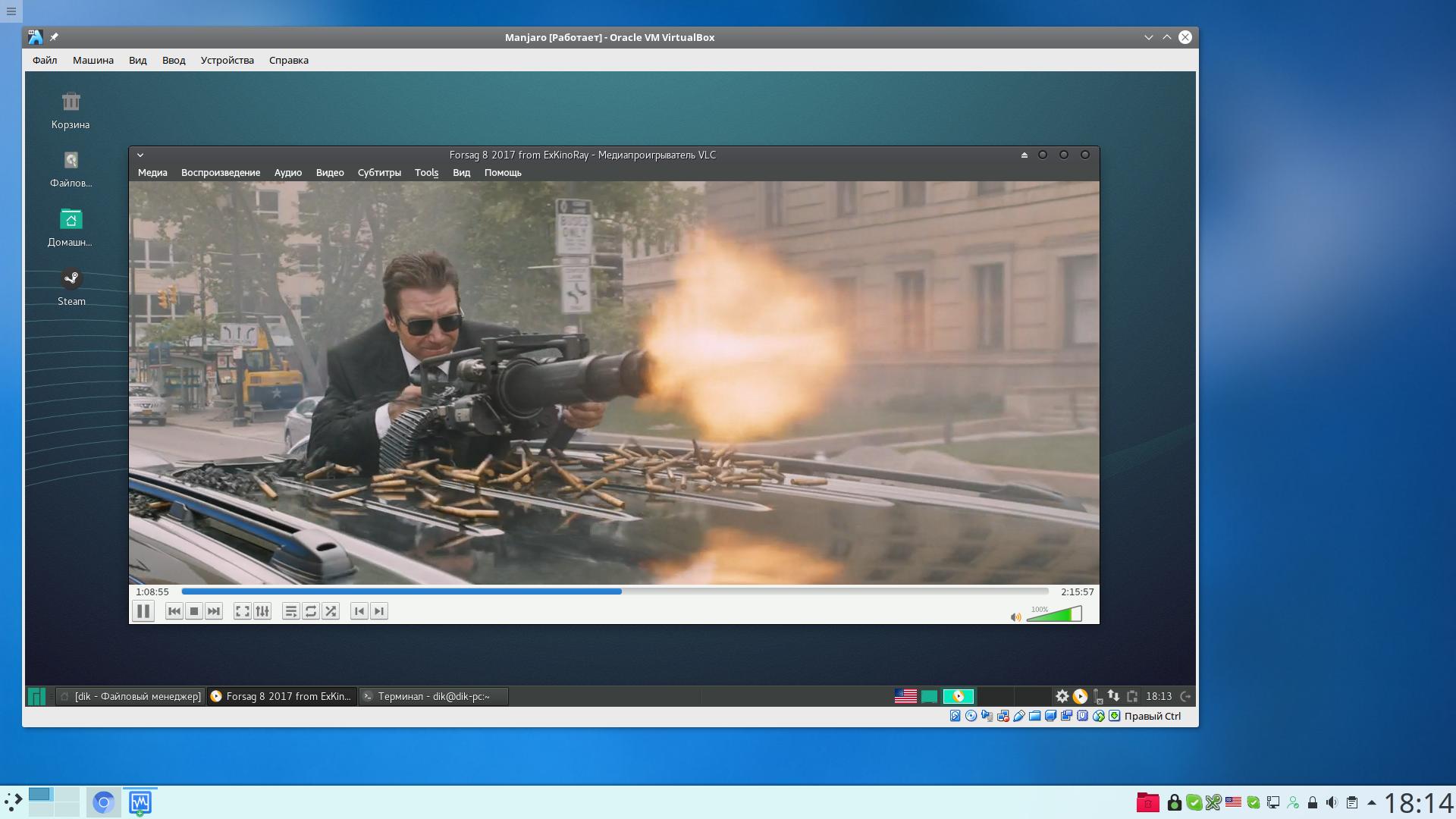Open the Субтитры menu

379,173
